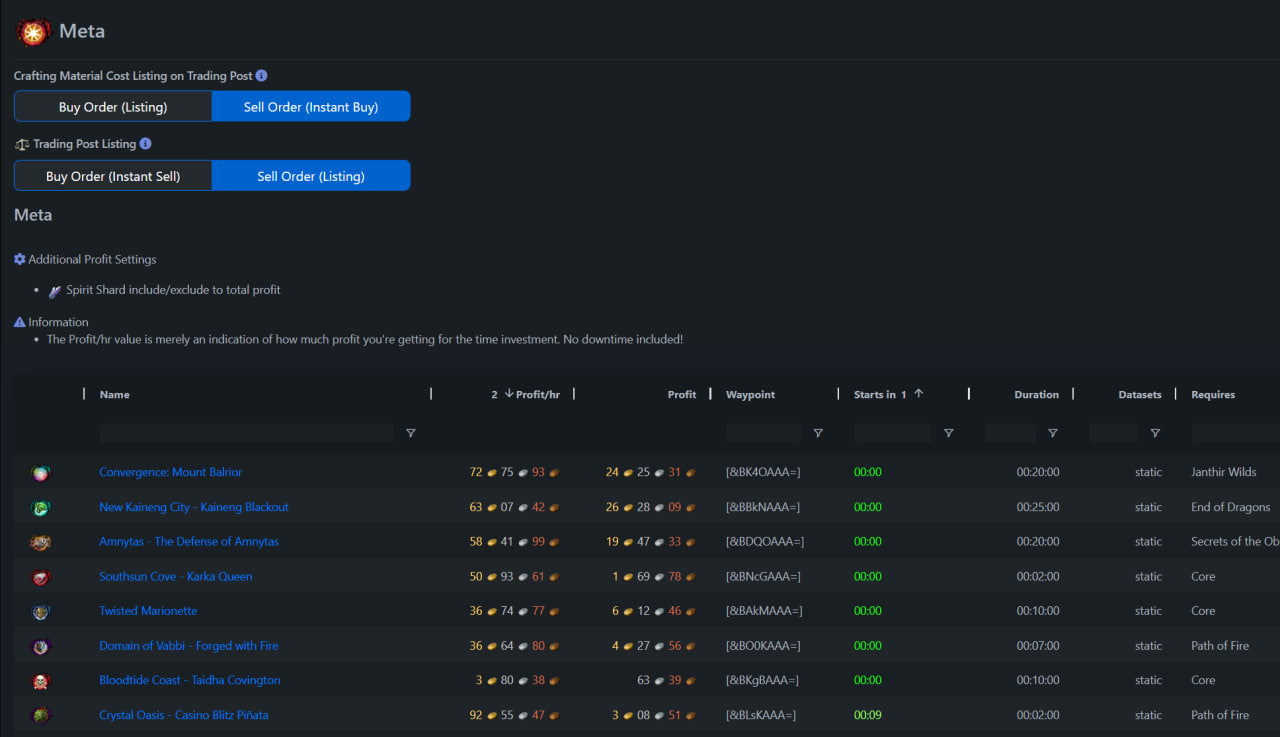The width and height of the screenshot is (1280, 737).
Task: Click the waypoint code [&BLsKAAA=]
Action: (761, 715)
